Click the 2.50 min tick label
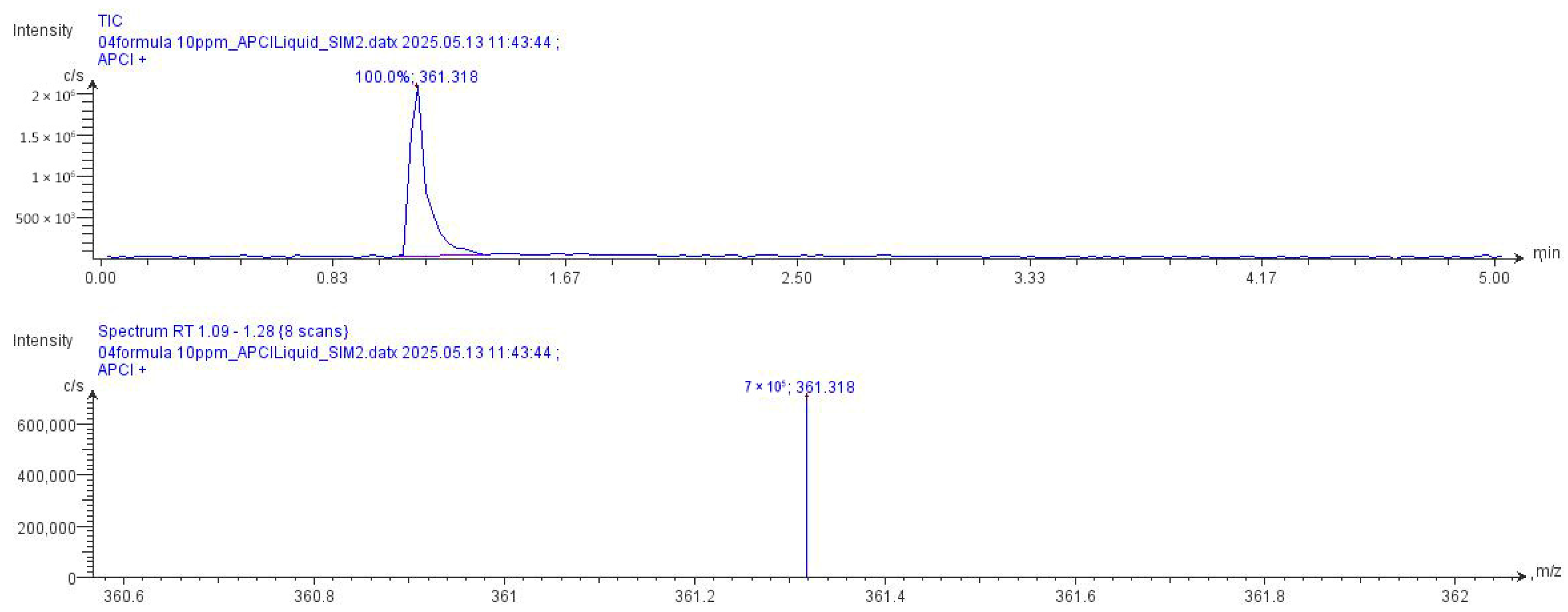 (796, 278)
